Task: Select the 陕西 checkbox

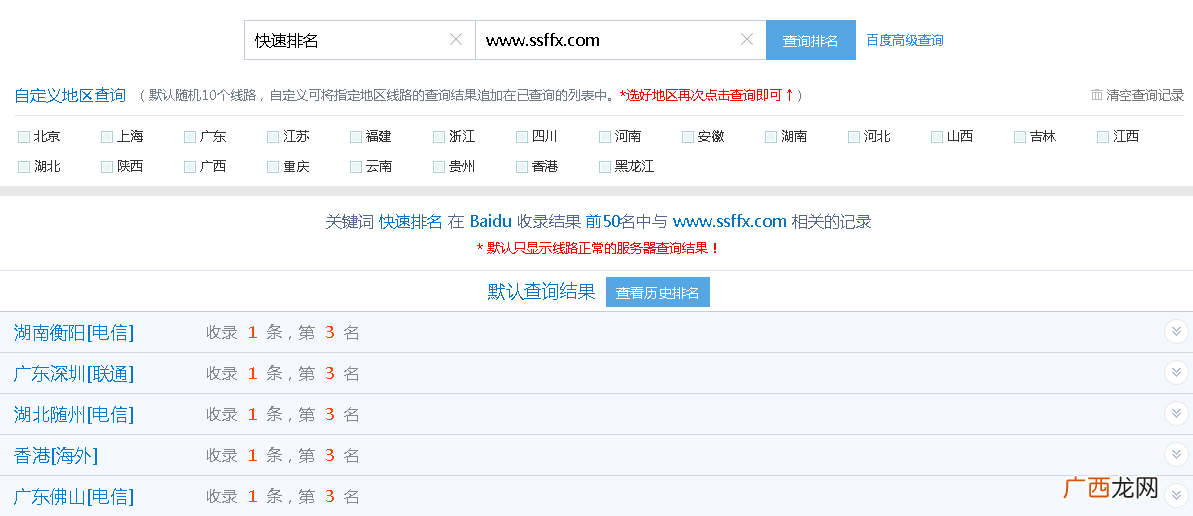Action: point(107,167)
